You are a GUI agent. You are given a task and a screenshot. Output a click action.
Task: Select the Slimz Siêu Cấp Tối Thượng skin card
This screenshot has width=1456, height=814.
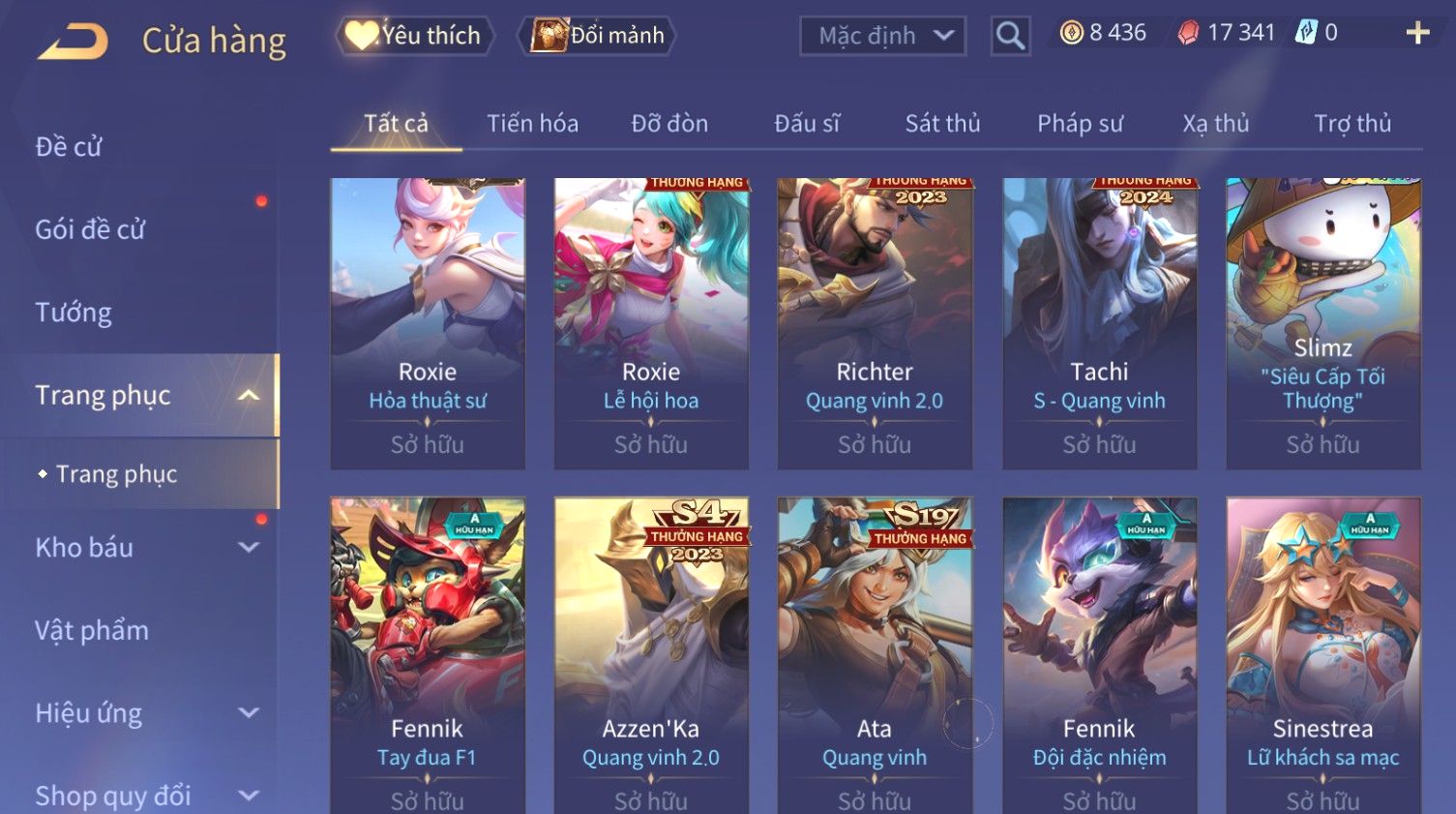[1322, 323]
